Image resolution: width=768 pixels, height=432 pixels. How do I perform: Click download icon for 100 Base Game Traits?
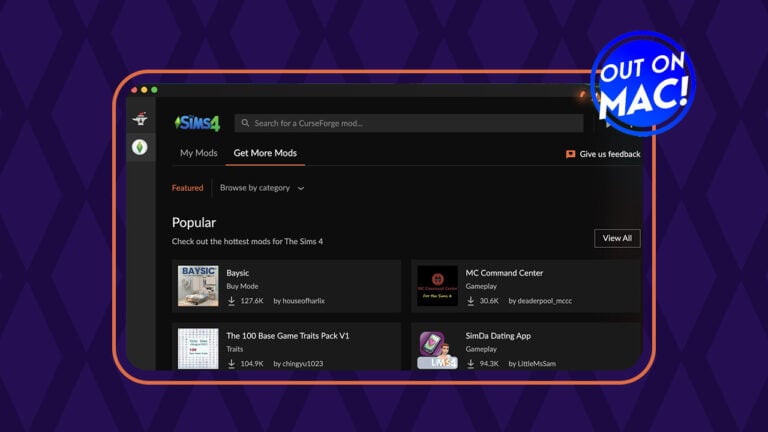pos(231,364)
